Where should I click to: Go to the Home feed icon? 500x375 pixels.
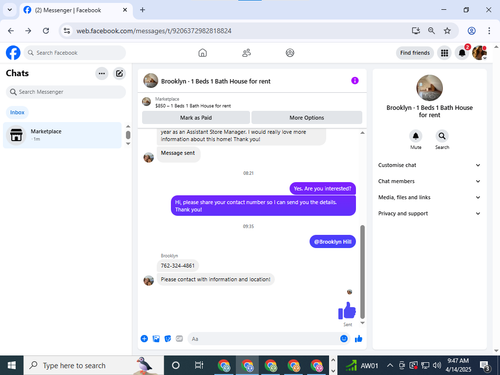[x=202, y=53]
